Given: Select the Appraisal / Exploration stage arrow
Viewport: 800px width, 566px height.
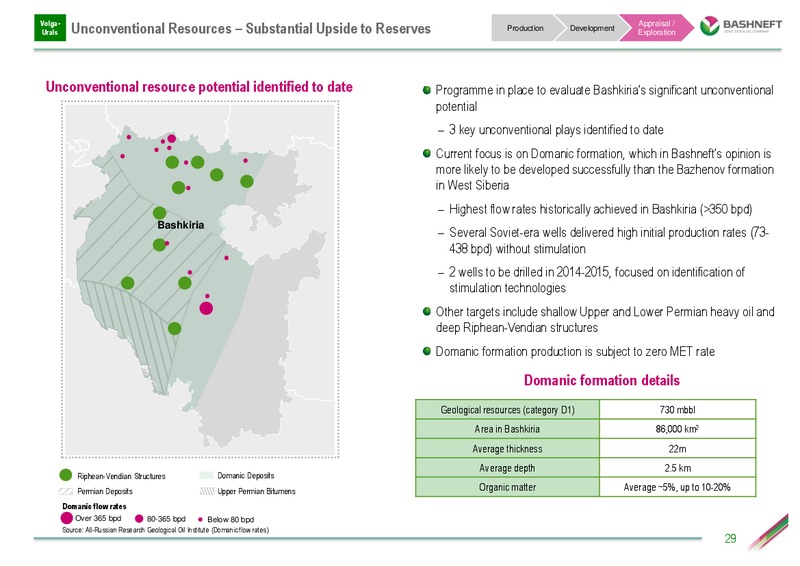Looking at the screenshot, I should point(657,28).
